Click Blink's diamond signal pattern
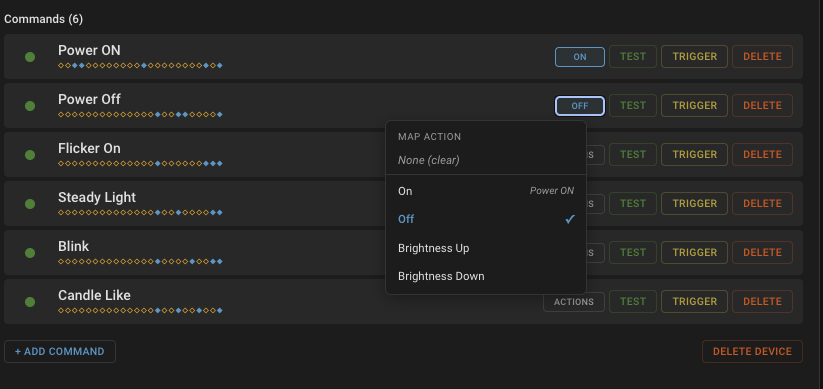Screen dimensions: 823x389 point(140,261)
